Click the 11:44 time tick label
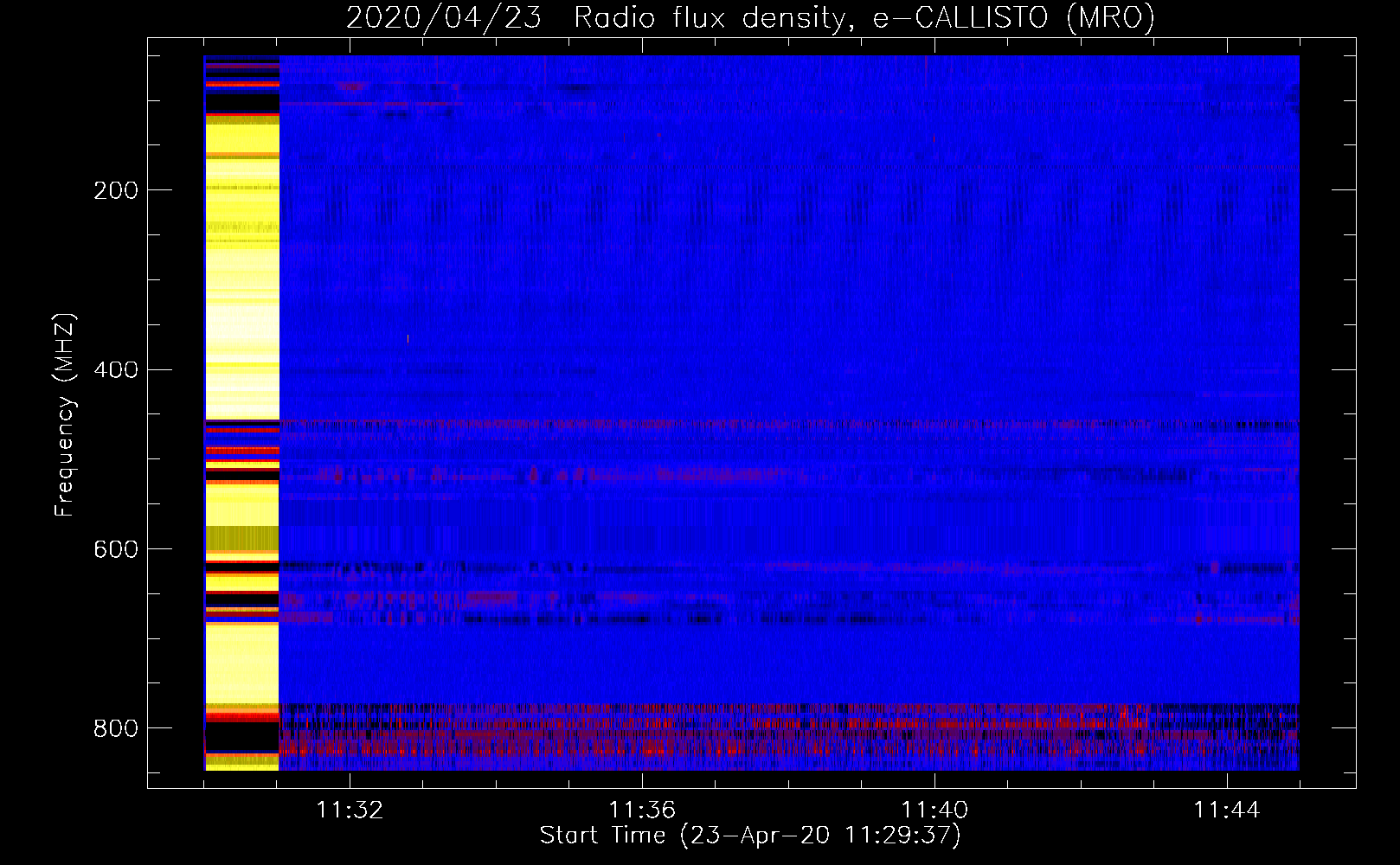 [x=1227, y=811]
